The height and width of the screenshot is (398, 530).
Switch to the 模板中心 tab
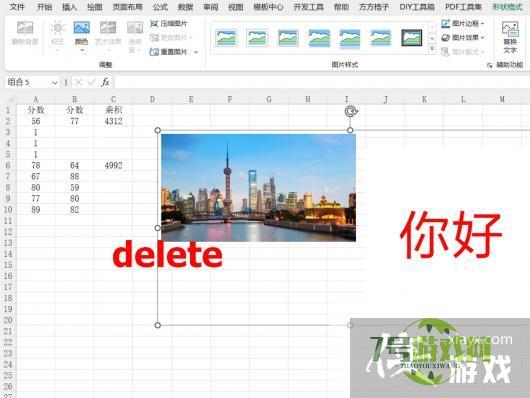click(268, 7)
